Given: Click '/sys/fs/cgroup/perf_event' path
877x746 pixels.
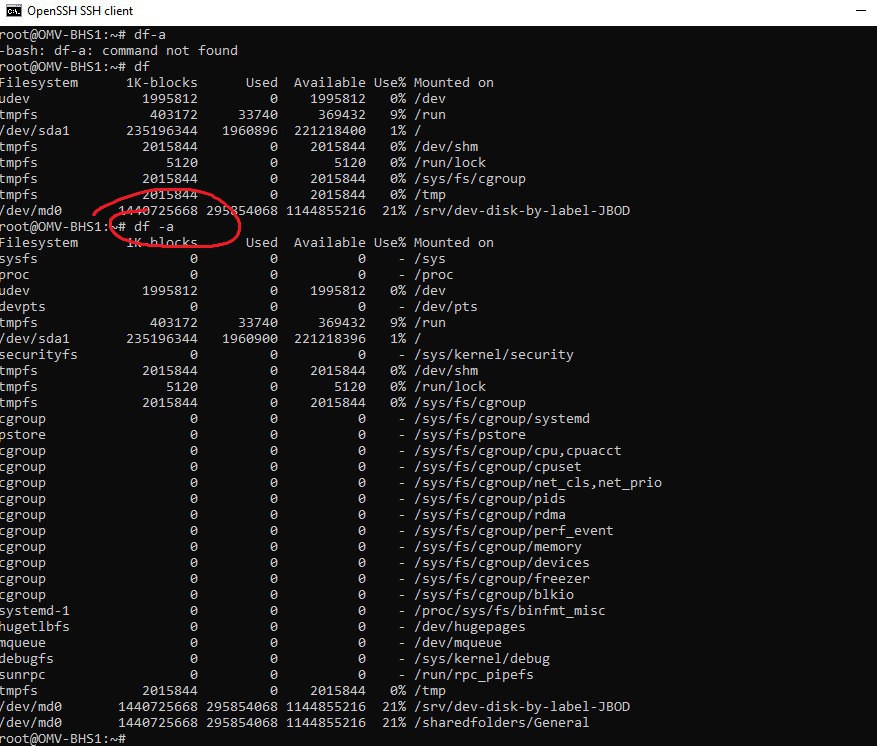Looking at the screenshot, I should tap(514, 531).
